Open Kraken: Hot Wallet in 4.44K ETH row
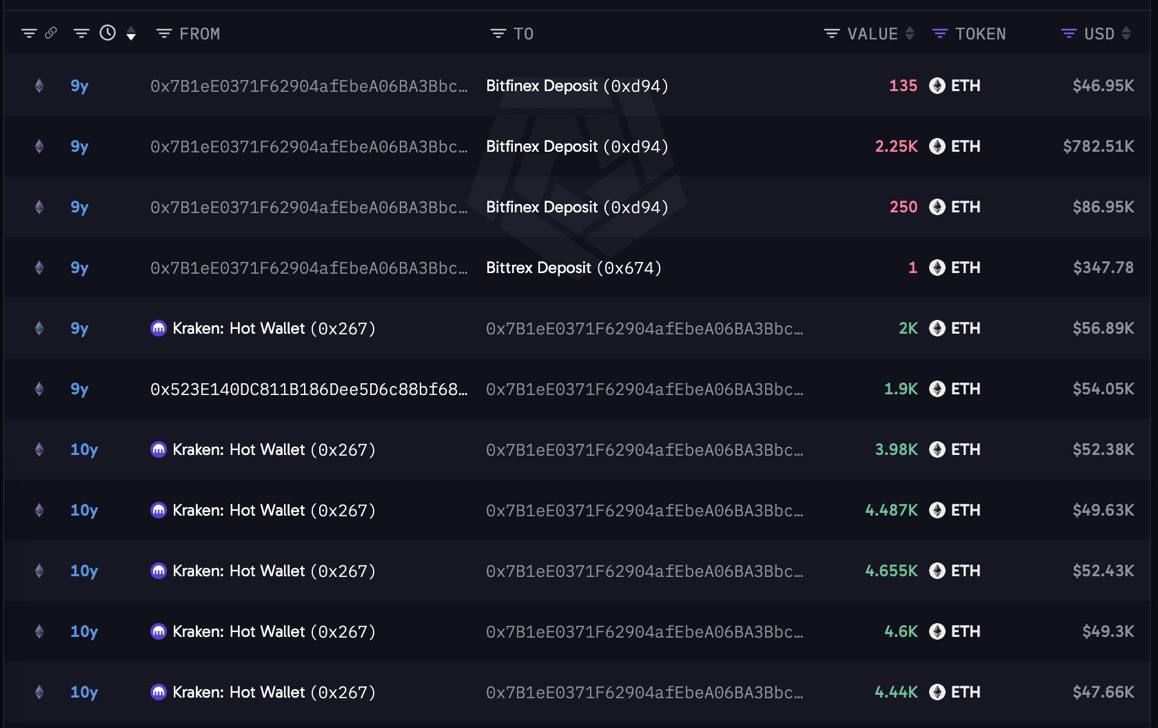The height and width of the screenshot is (728, 1158). pyautogui.click(x=274, y=692)
